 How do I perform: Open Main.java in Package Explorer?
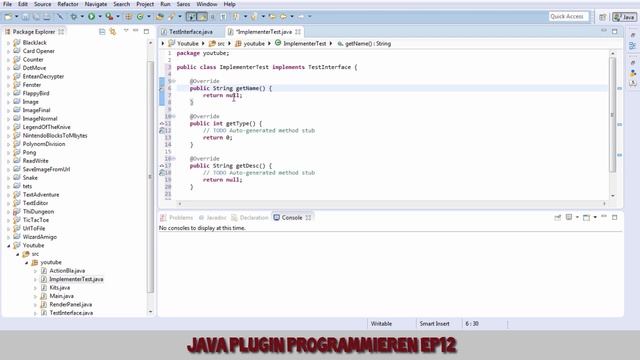coord(61,296)
